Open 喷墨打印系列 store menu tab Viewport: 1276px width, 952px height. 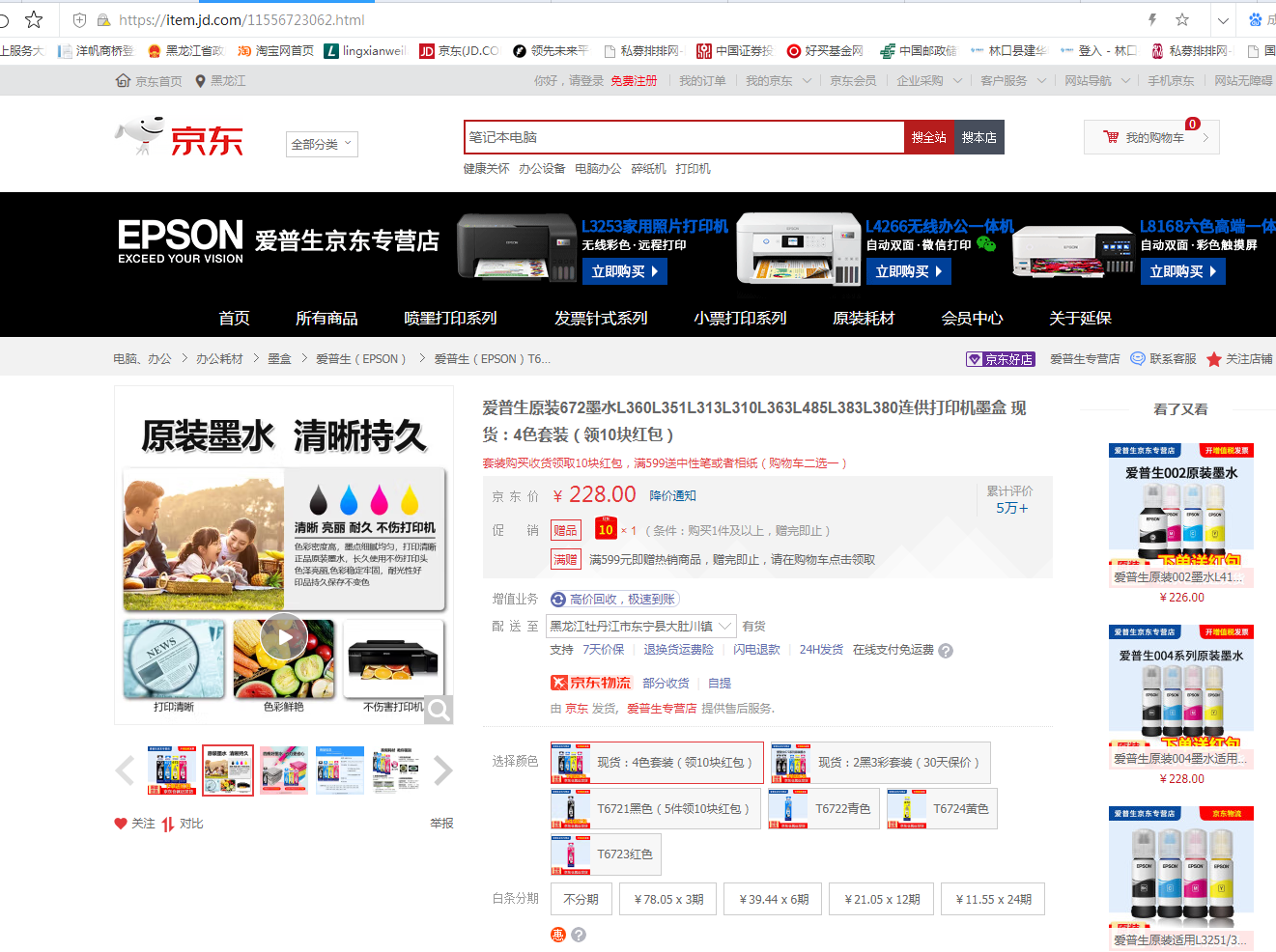450,318
